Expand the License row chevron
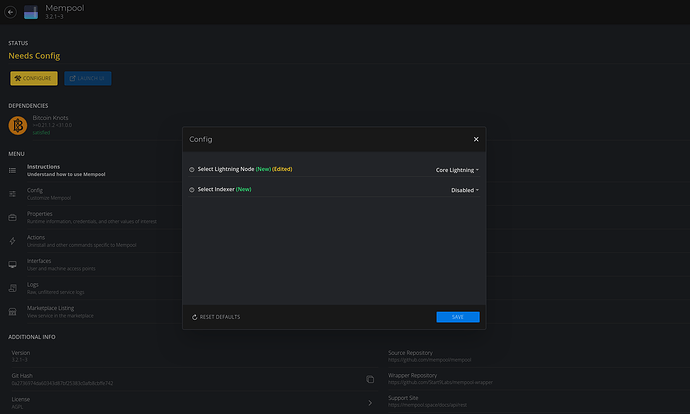Screen dimensions: 690x414 370,403
